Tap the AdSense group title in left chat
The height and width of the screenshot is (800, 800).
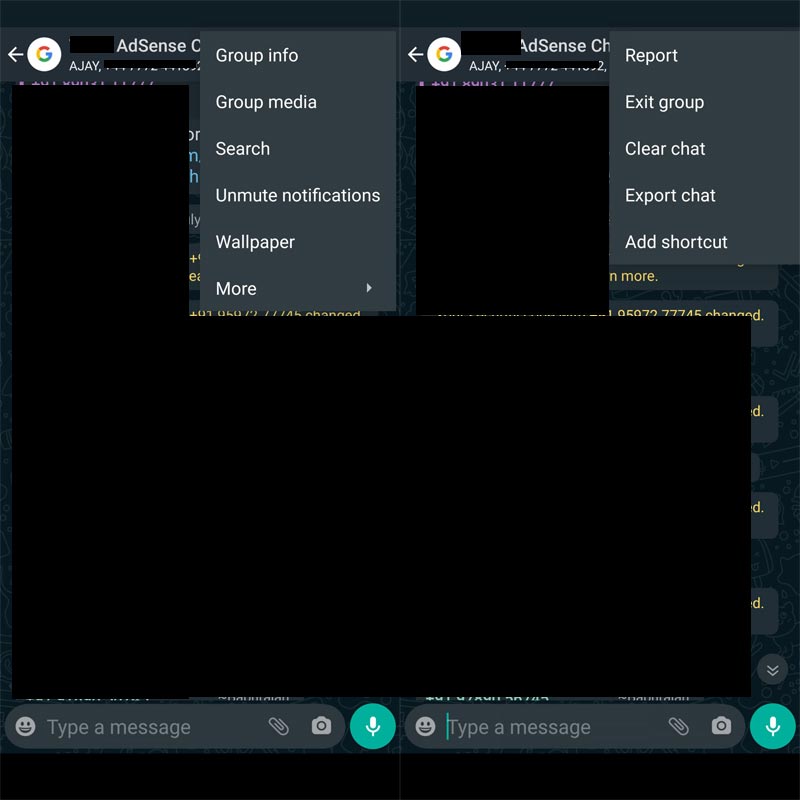coord(158,45)
